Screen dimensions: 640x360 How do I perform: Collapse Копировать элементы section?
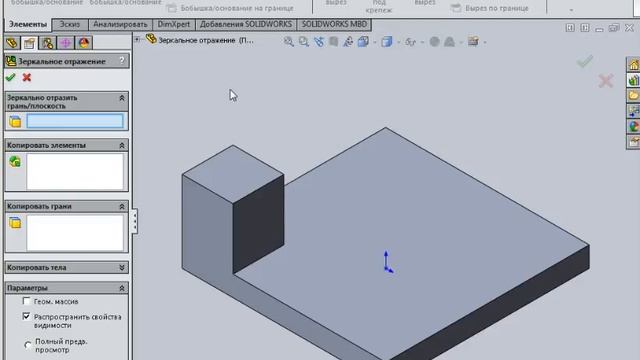tap(122, 145)
